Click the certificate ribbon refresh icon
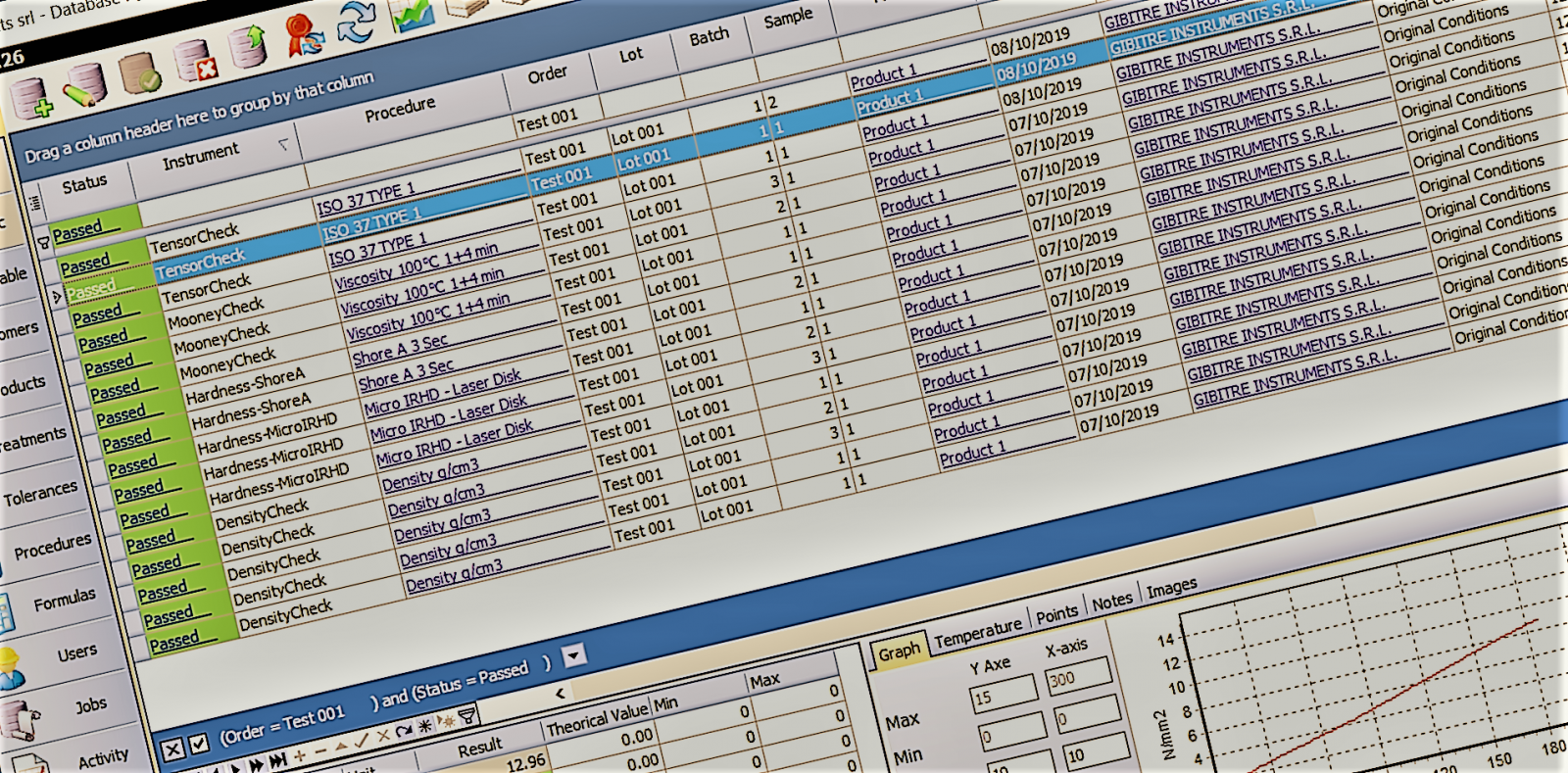The image size is (1568, 773). (x=305, y=34)
